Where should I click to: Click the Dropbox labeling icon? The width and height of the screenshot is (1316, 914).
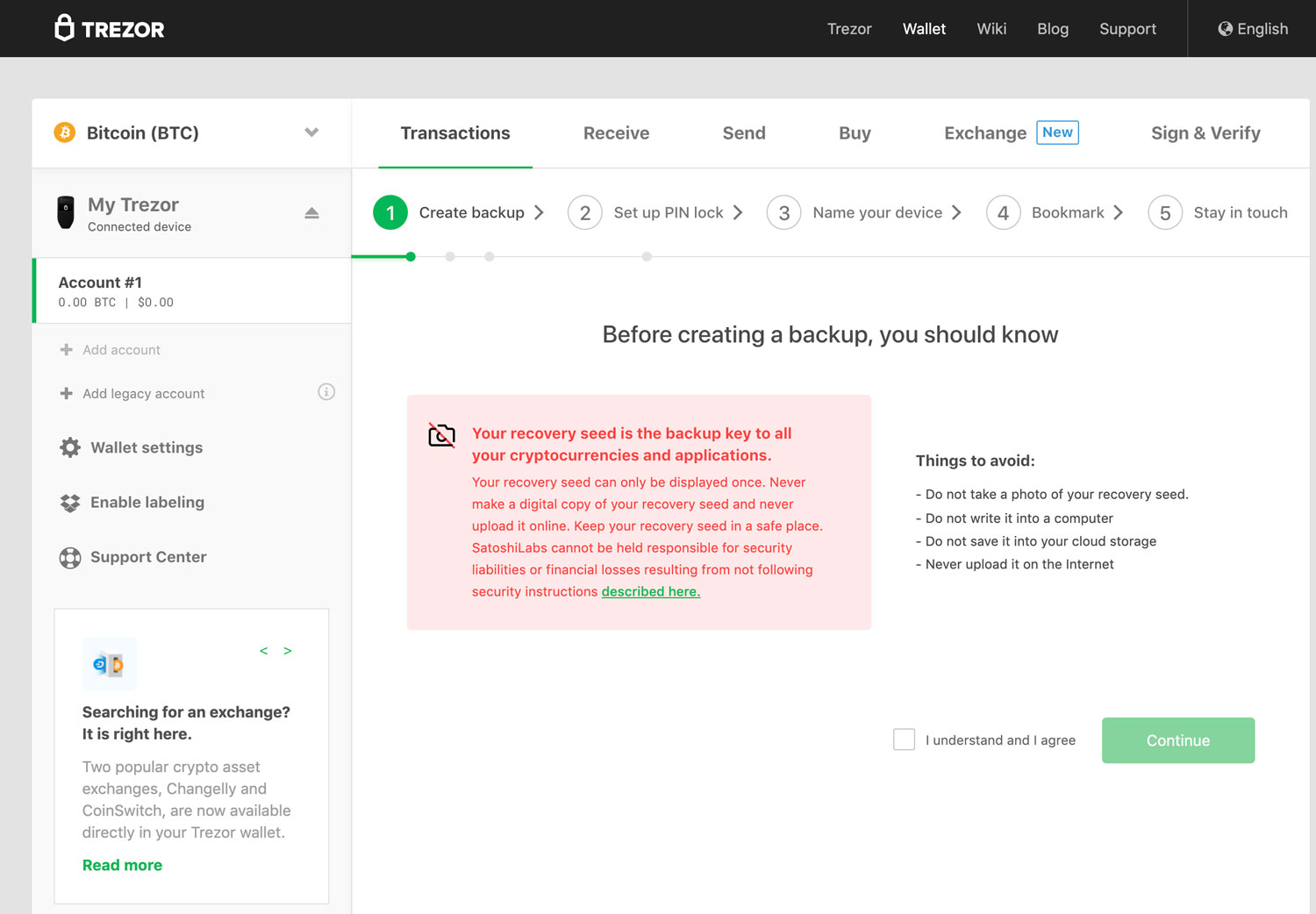(70, 503)
